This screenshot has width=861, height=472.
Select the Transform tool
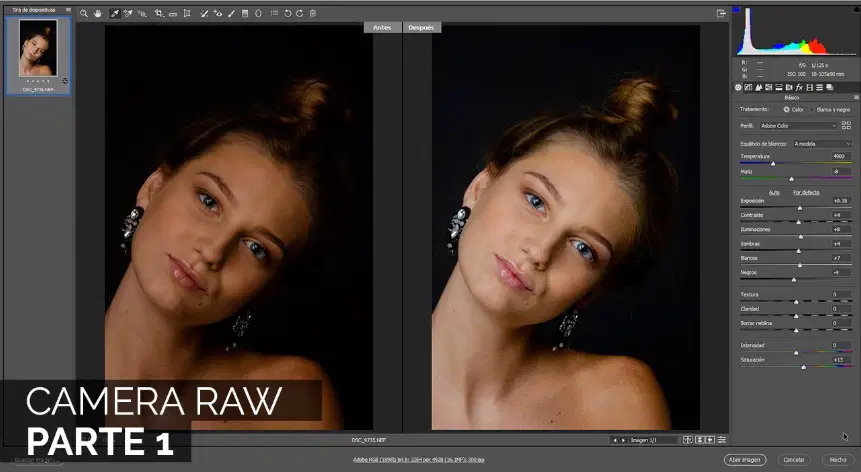(187, 13)
